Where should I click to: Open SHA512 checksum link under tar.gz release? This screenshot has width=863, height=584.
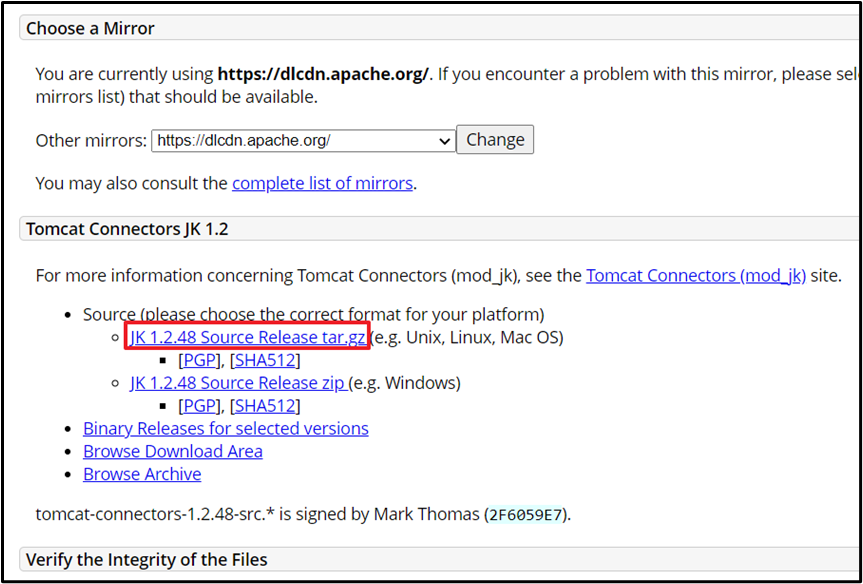265,361
